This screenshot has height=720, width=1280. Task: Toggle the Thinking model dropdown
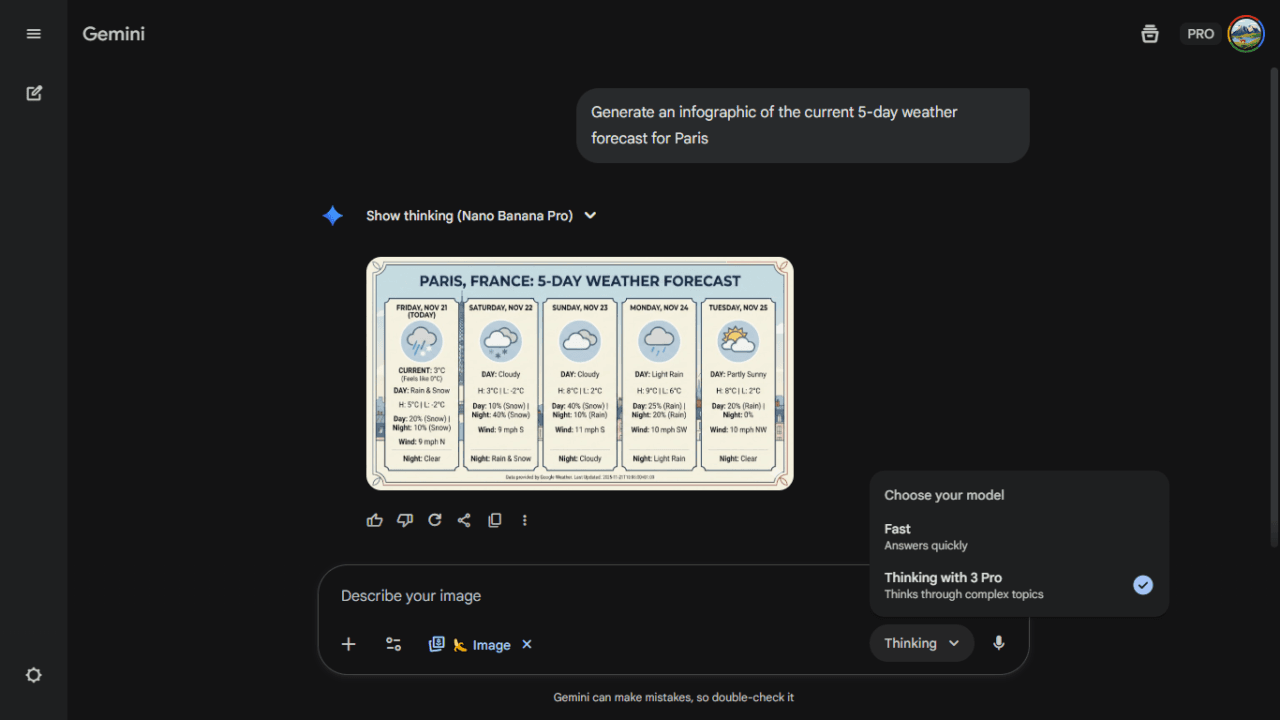tap(921, 643)
